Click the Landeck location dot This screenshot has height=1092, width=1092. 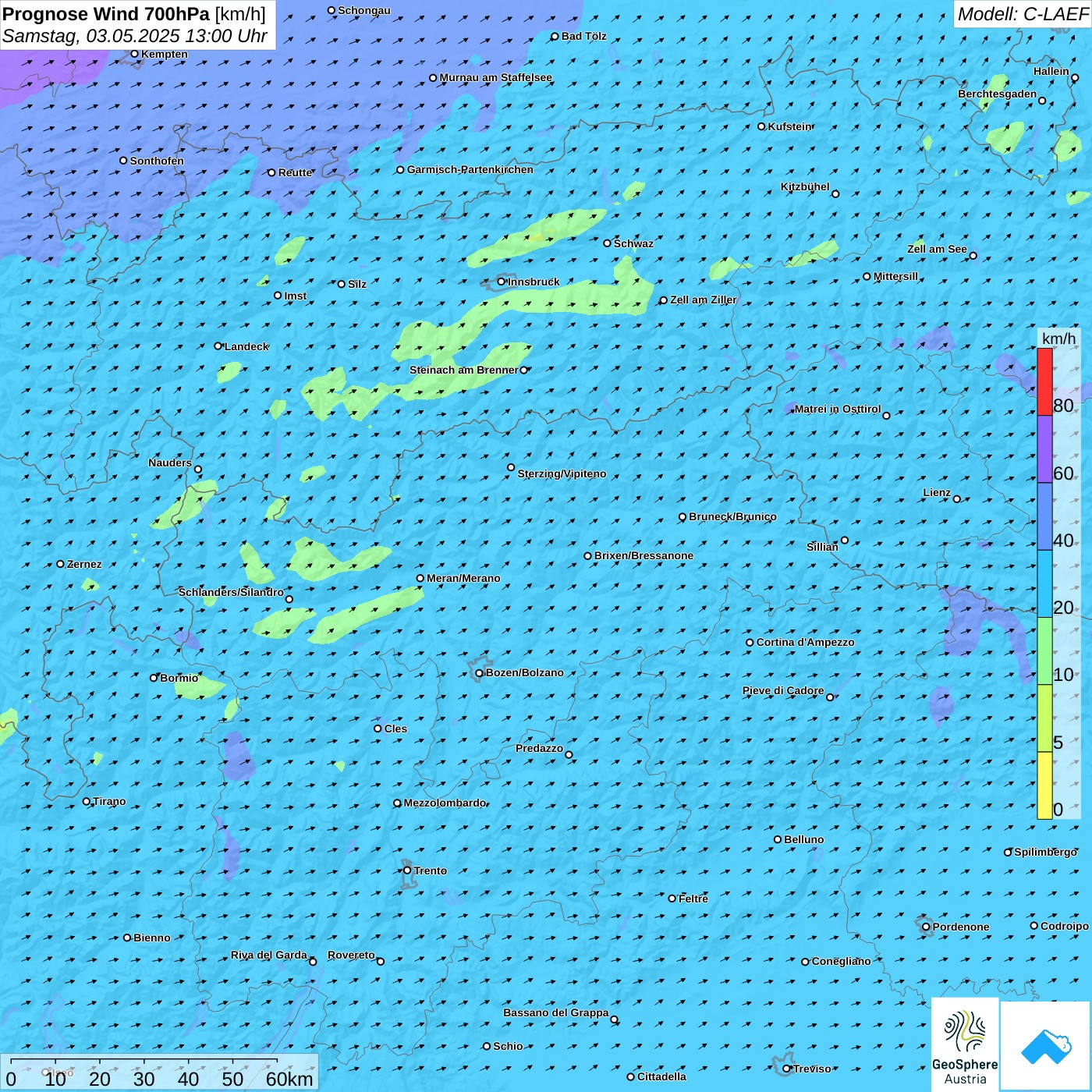218,346
